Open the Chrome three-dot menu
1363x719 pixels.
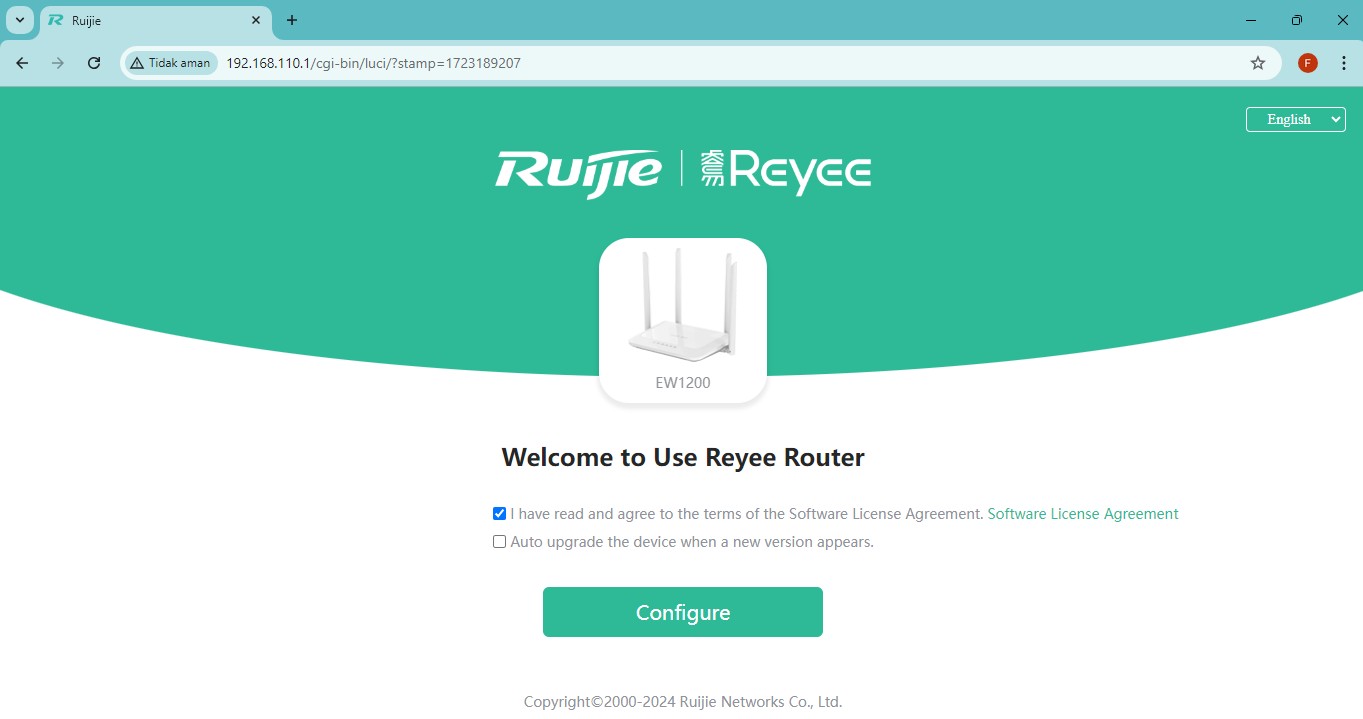coord(1344,63)
